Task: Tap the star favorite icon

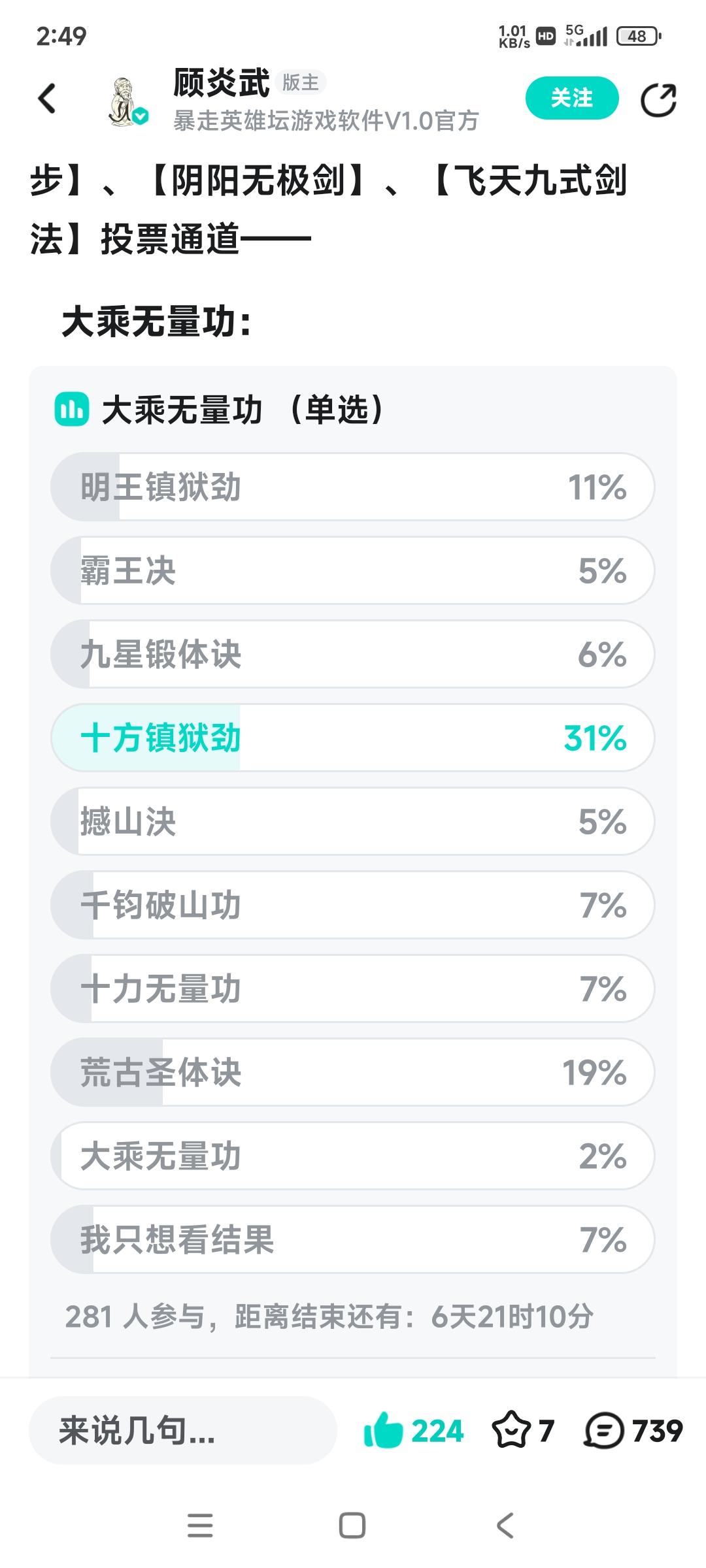Action: [x=511, y=1431]
